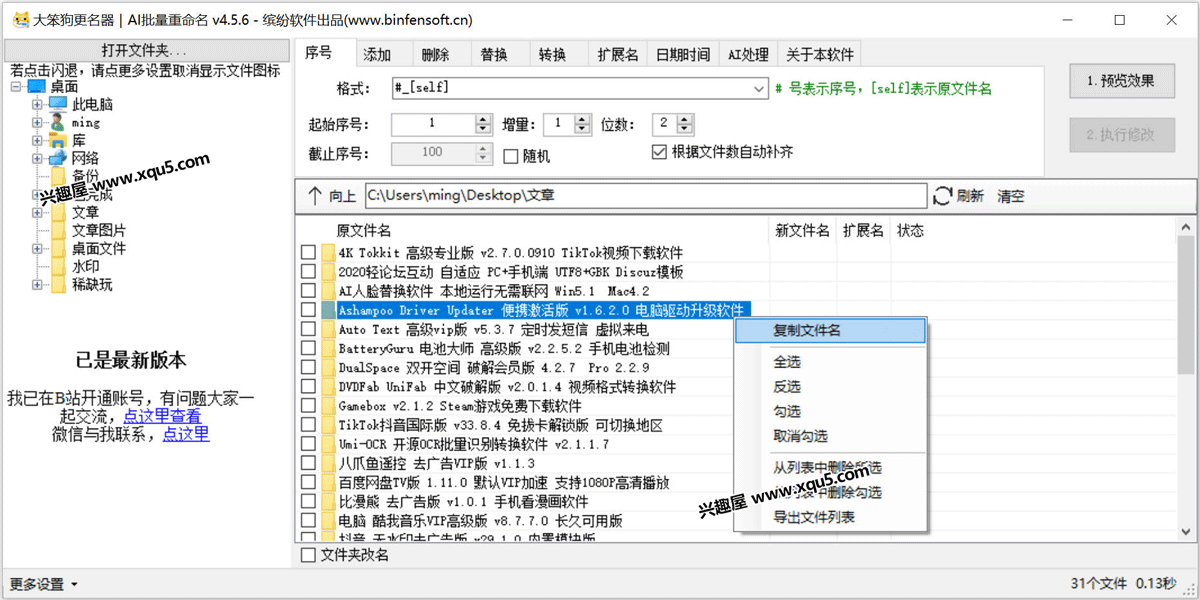This screenshot has width=1200, height=600.
Task: Click the folder icon of the Umi-OCR row
Action: tap(328, 444)
